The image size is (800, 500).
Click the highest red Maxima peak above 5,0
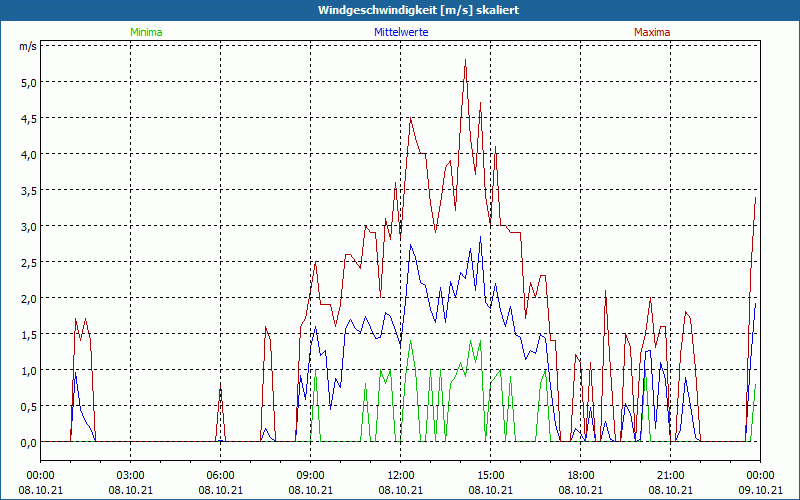click(x=465, y=60)
